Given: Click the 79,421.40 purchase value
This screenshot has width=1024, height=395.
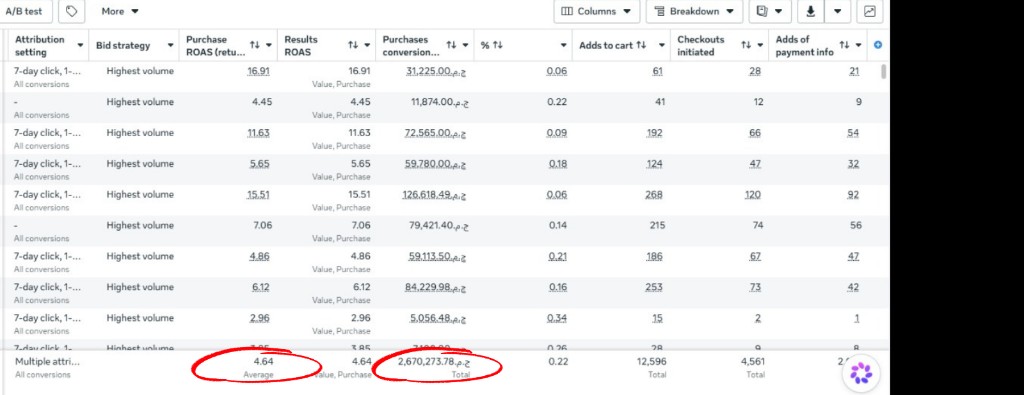Looking at the screenshot, I should pyautogui.click(x=439, y=226).
